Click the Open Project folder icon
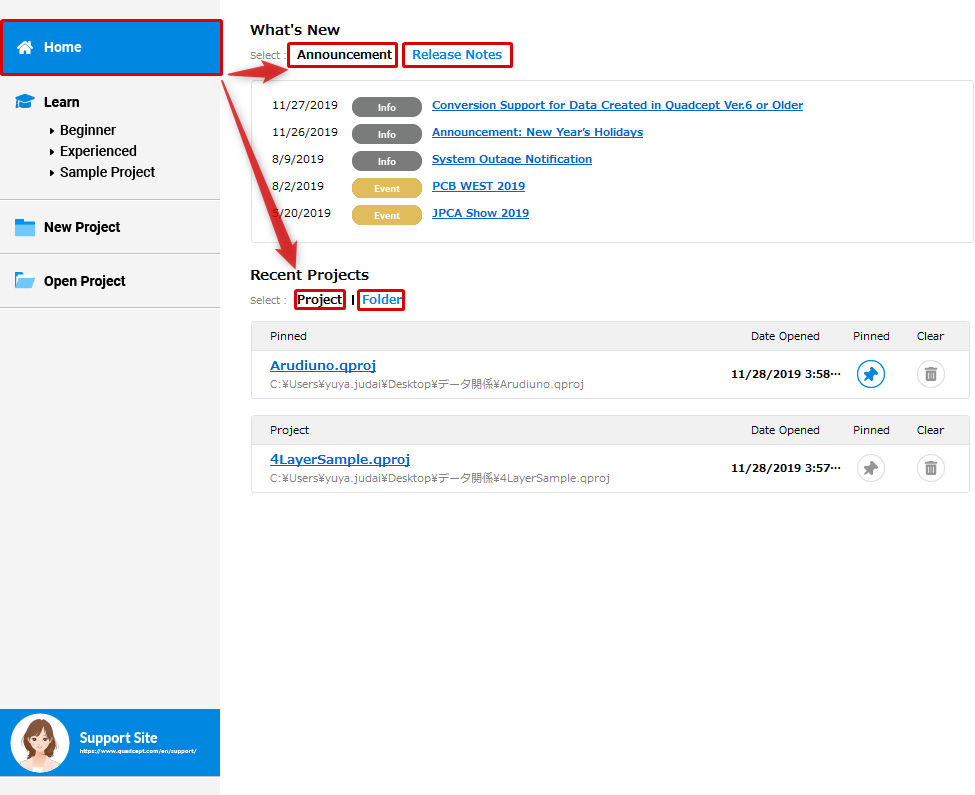The height and width of the screenshot is (795, 975). [x=25, y=281]
